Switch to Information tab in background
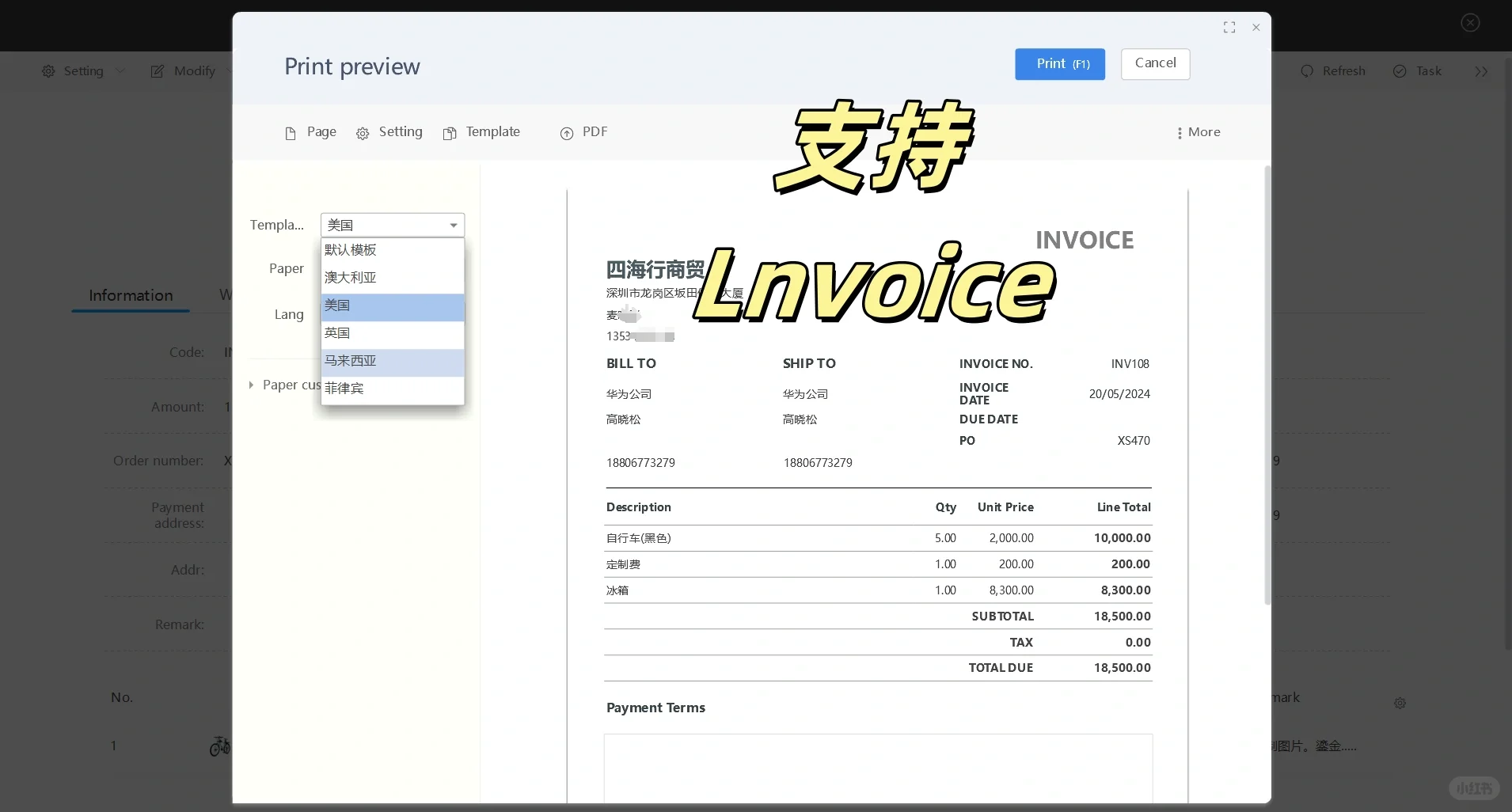The height and width of the screenshot is (812, 1512). [131, 296]
